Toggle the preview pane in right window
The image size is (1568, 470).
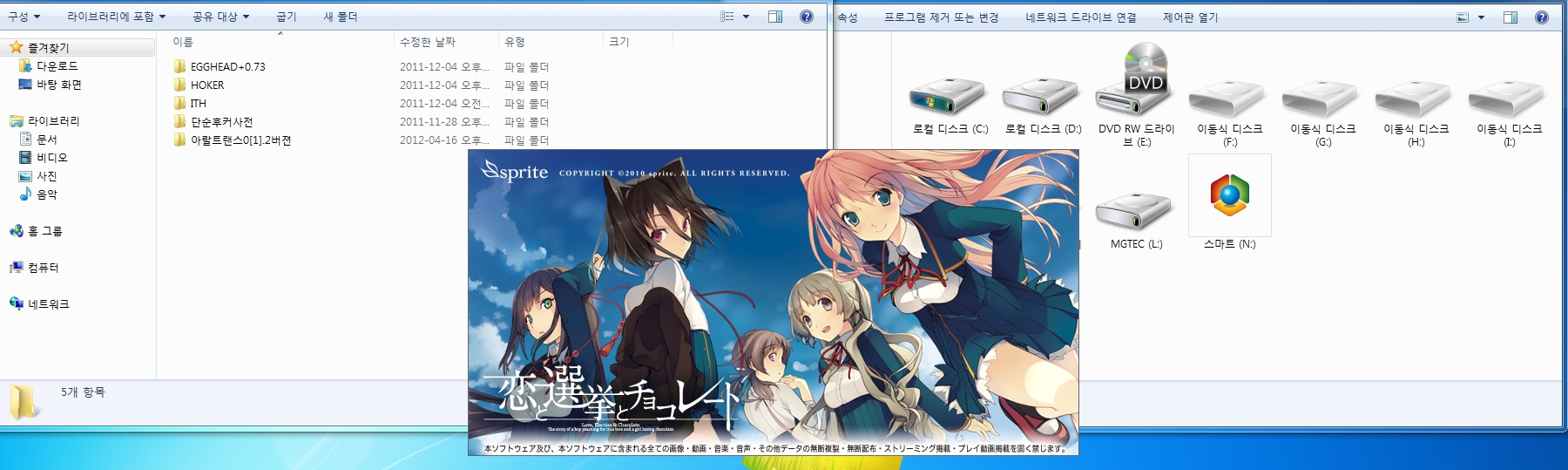click(x=1510, y=17)
